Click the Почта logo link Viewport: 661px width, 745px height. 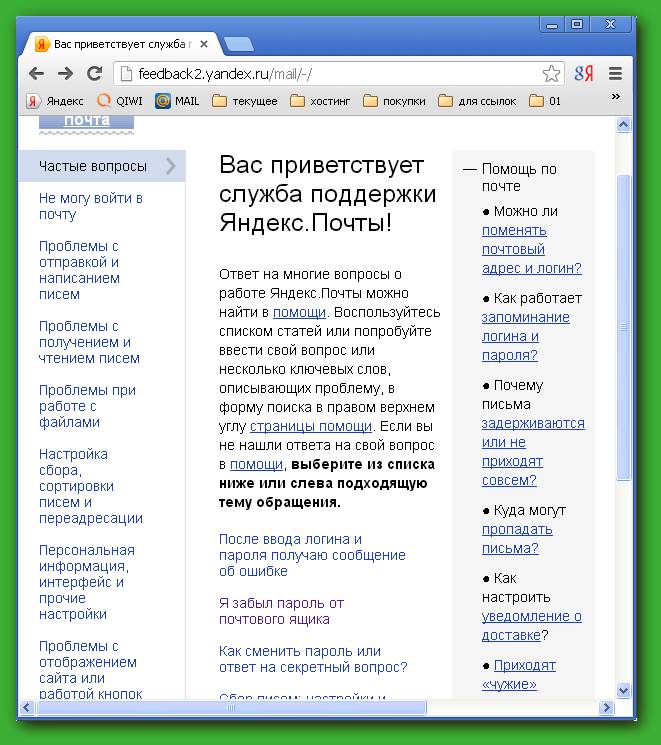click(x=86, y=121)
